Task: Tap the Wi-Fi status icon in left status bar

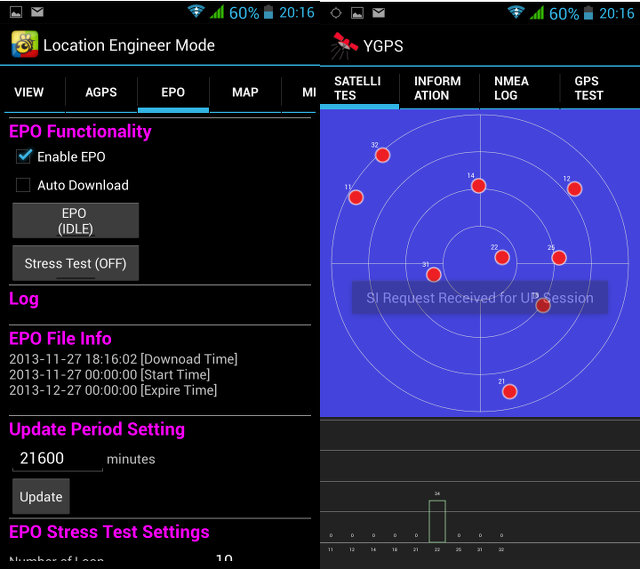Action: point(195,13)
